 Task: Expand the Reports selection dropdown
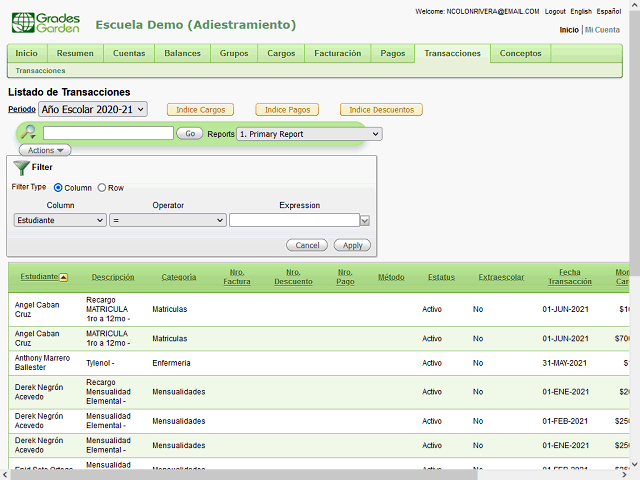click(309, 134)
